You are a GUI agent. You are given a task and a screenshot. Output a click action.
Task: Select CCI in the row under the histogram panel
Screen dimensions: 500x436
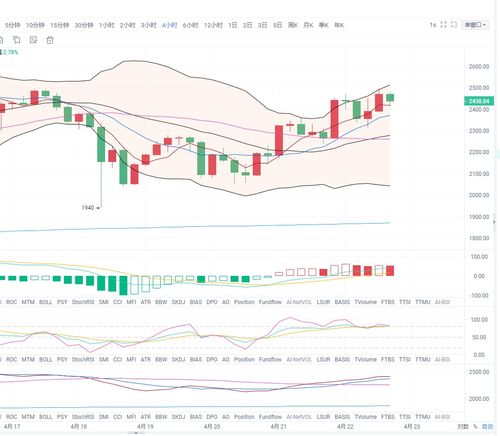point(117,302)
